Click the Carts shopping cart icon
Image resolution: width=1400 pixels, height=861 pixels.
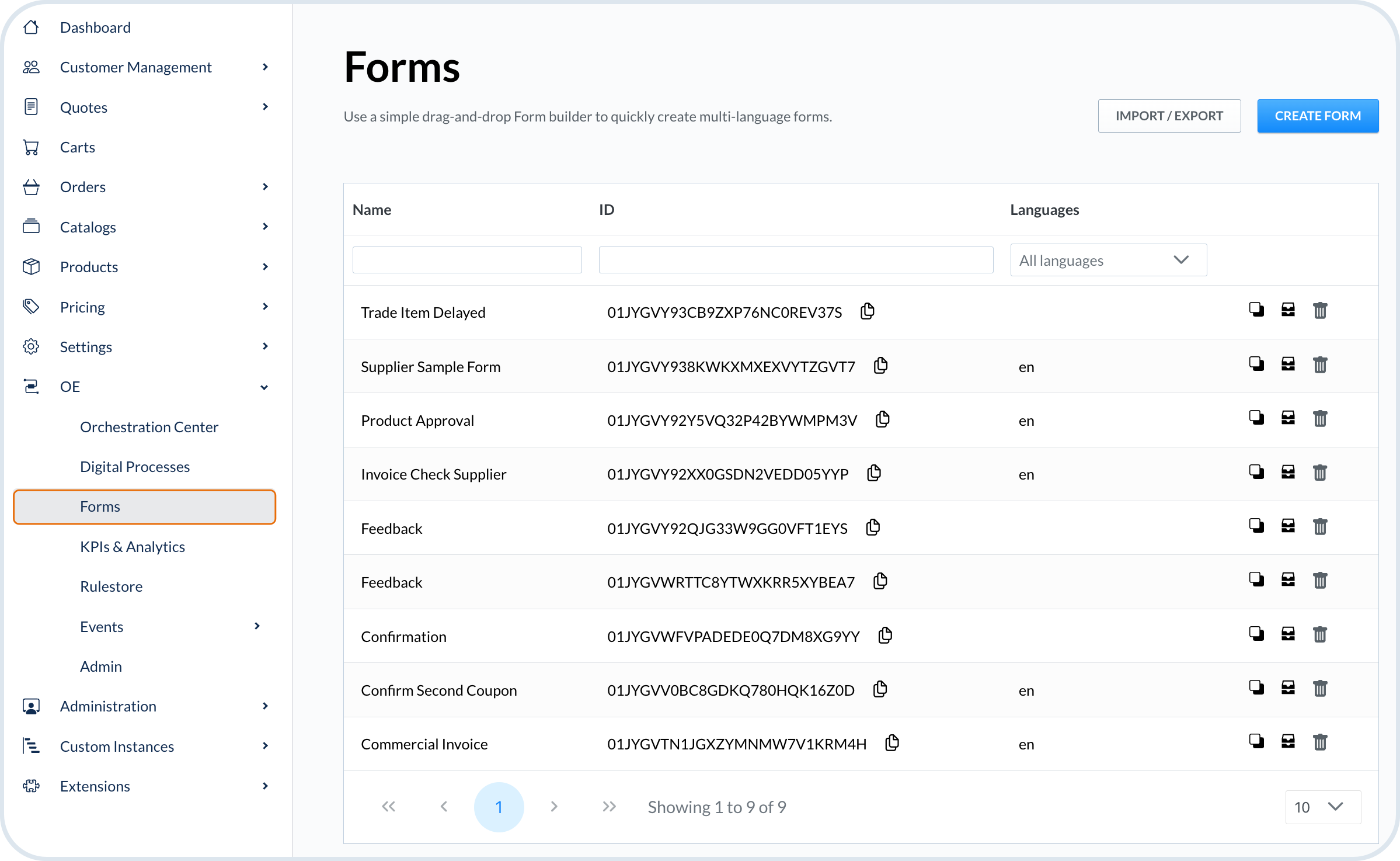click(32, 147)
